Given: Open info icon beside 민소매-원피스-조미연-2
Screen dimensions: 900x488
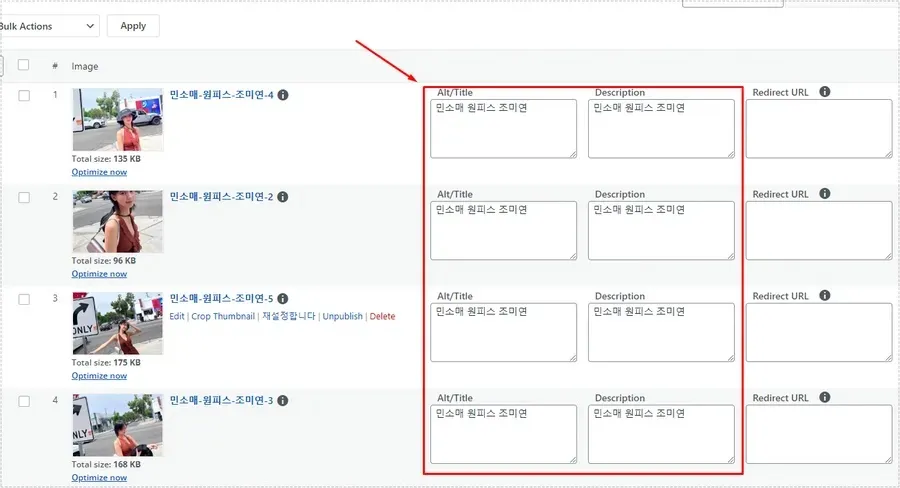Looking at the screenshot, I should tap(283, 197).
